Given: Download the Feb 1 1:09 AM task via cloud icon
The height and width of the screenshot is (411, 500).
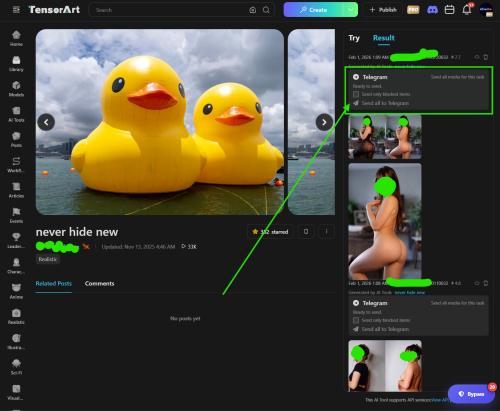Looking at the screenshot, I should (477, 57).
